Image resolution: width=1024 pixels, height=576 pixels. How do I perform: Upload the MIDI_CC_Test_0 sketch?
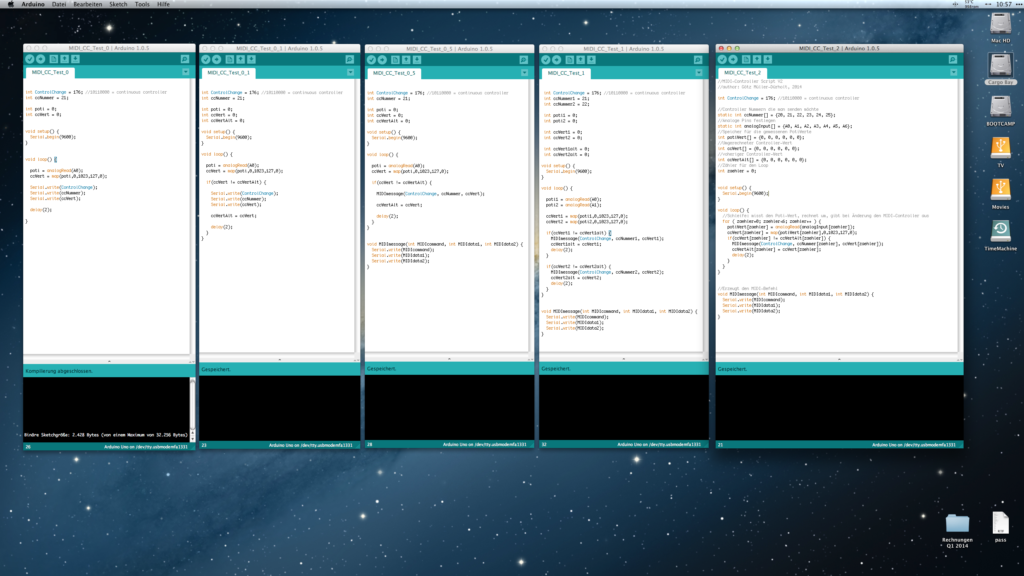point(41,59)
